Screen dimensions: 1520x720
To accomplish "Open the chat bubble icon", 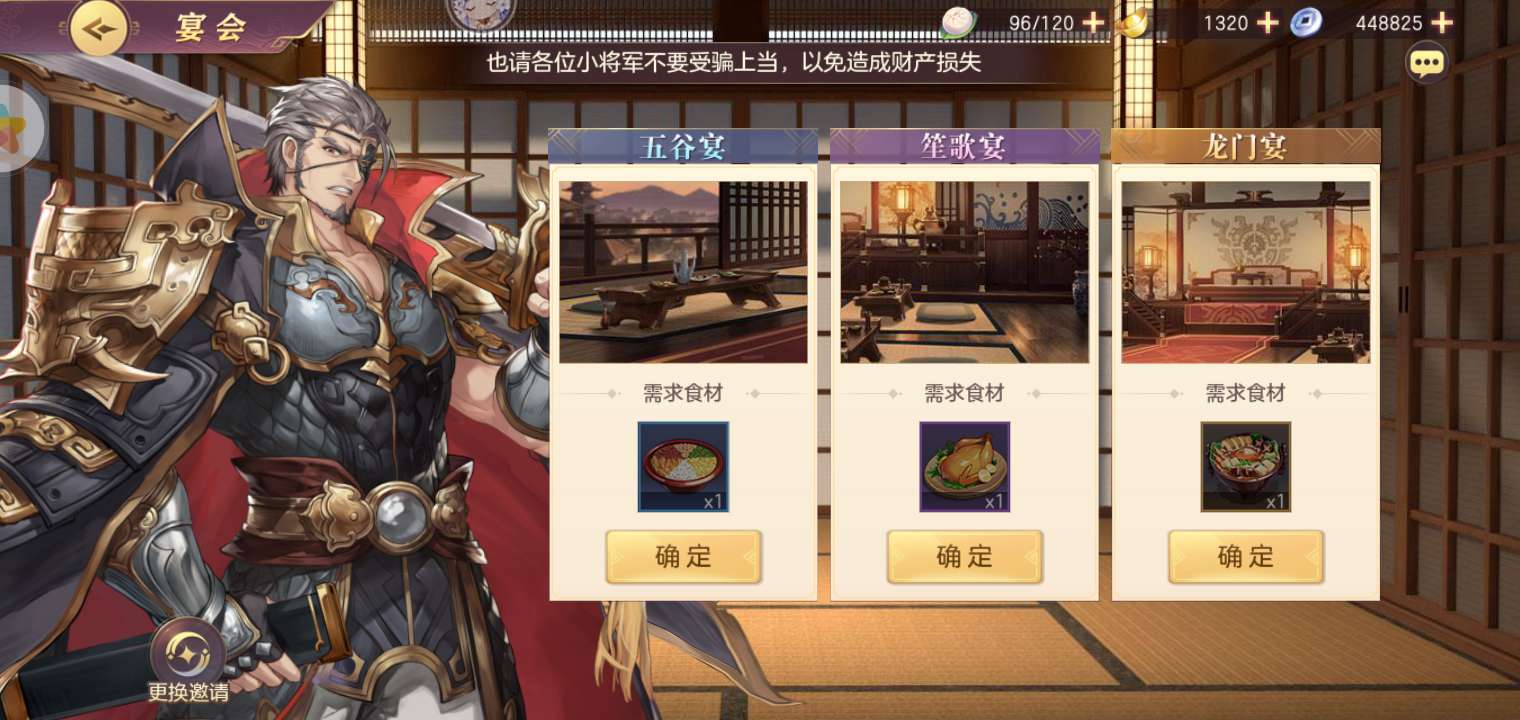I will (1426, 63).
